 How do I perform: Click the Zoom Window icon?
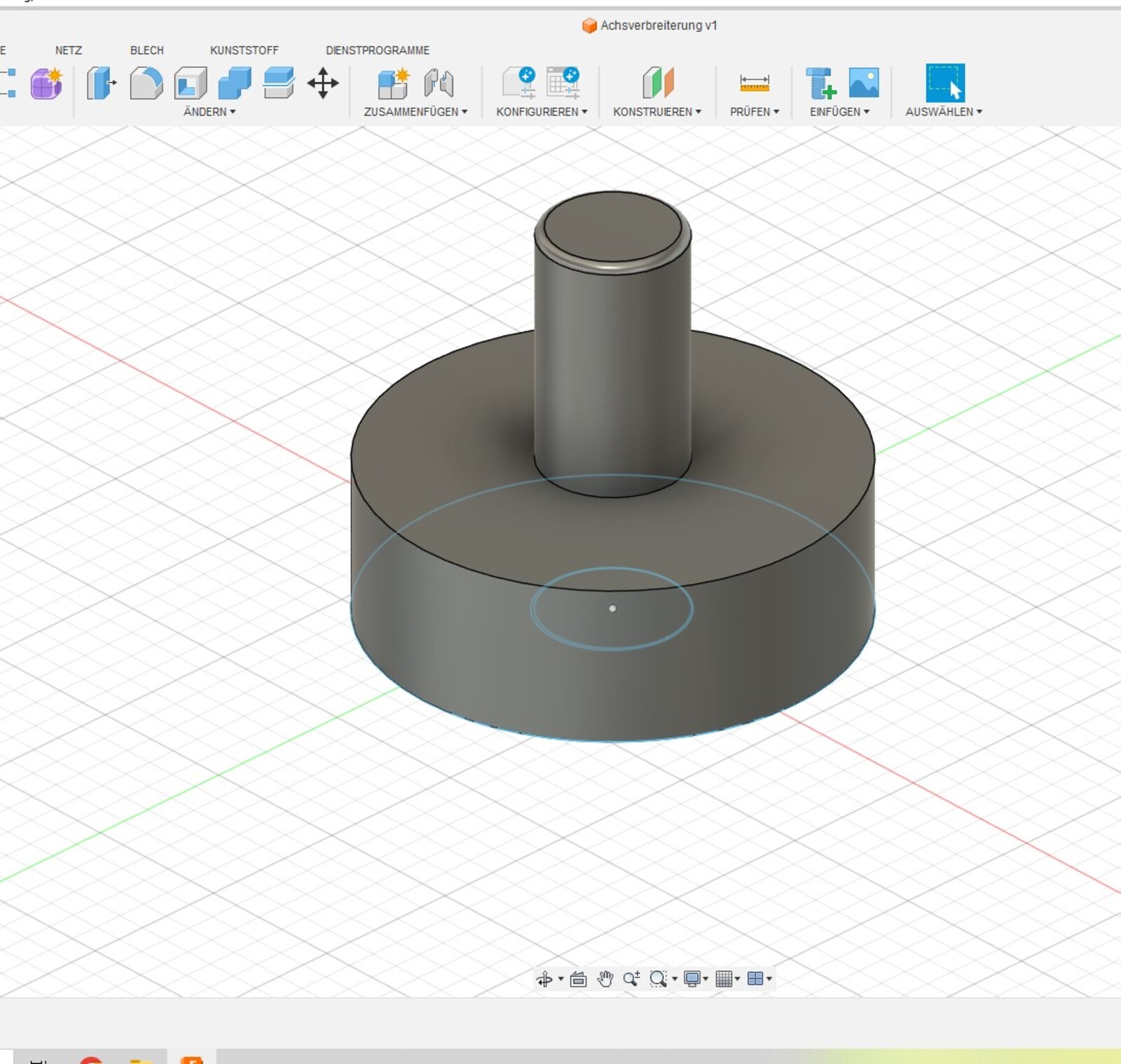658,979
